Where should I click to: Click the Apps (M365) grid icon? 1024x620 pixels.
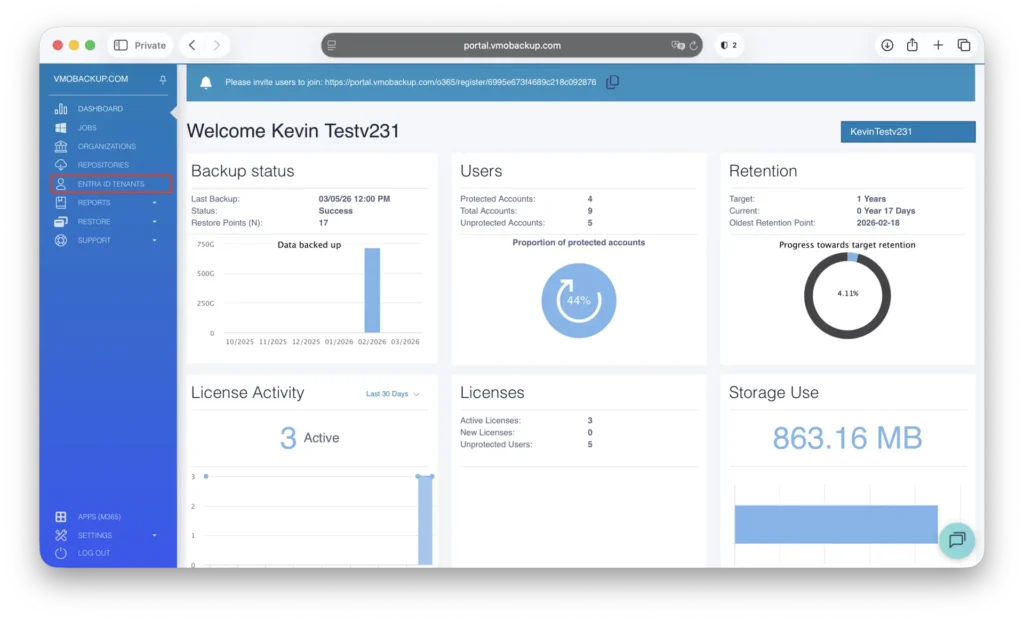[61, 517]
